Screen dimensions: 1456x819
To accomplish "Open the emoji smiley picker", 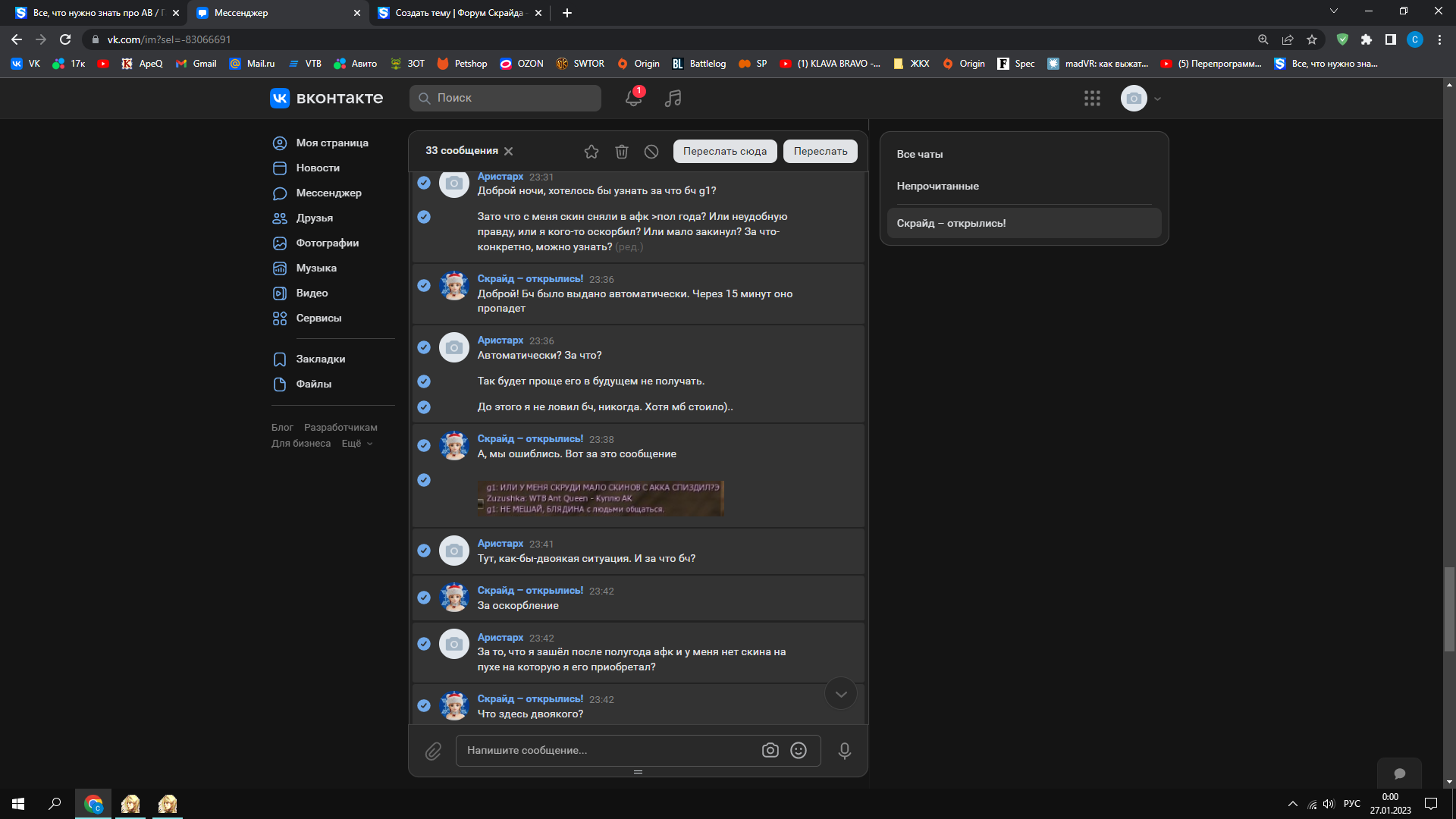I will tap(799, 750).
